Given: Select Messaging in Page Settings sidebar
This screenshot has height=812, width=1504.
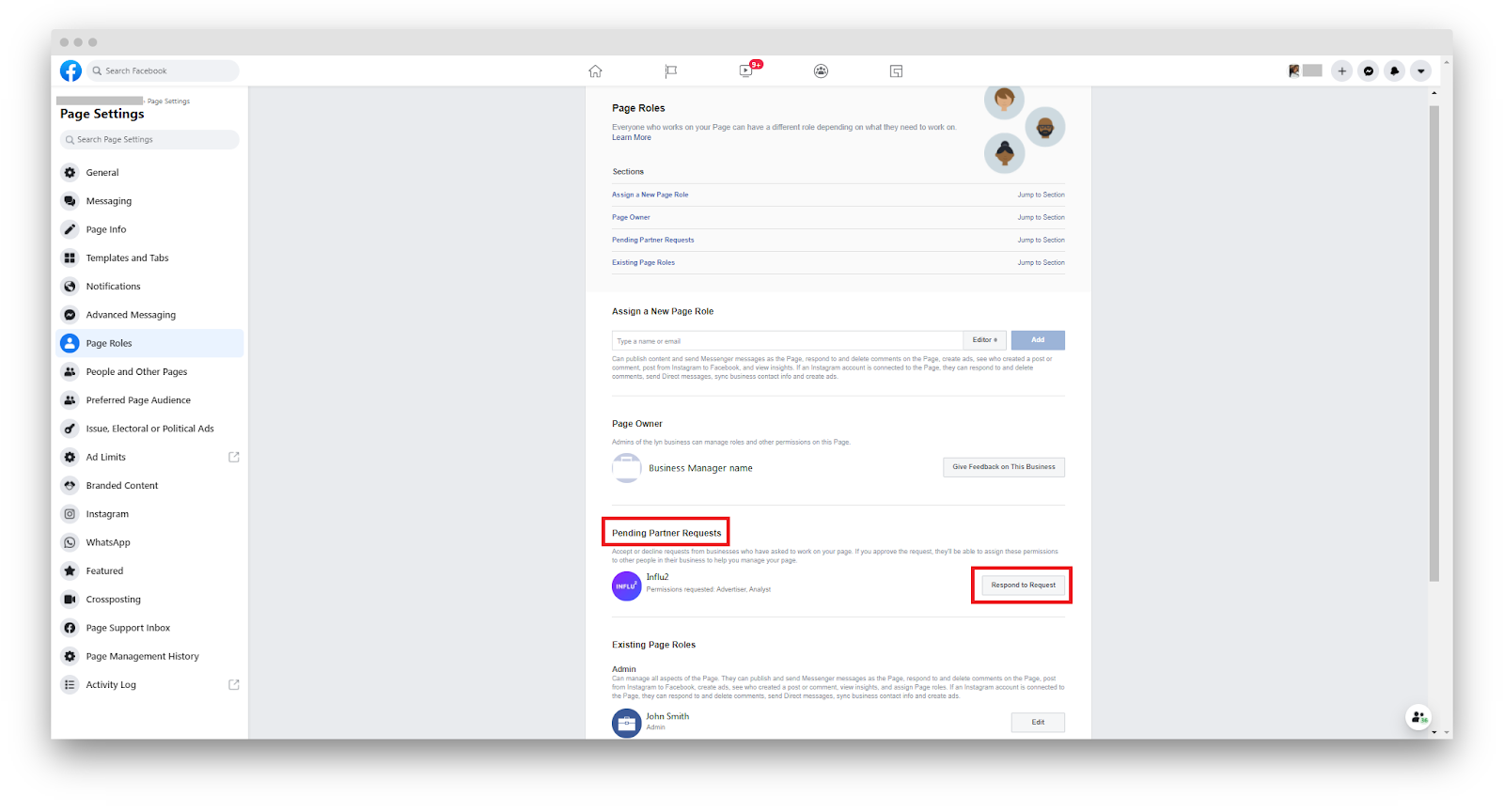Looking at the screenshot, I should (109, 201).
